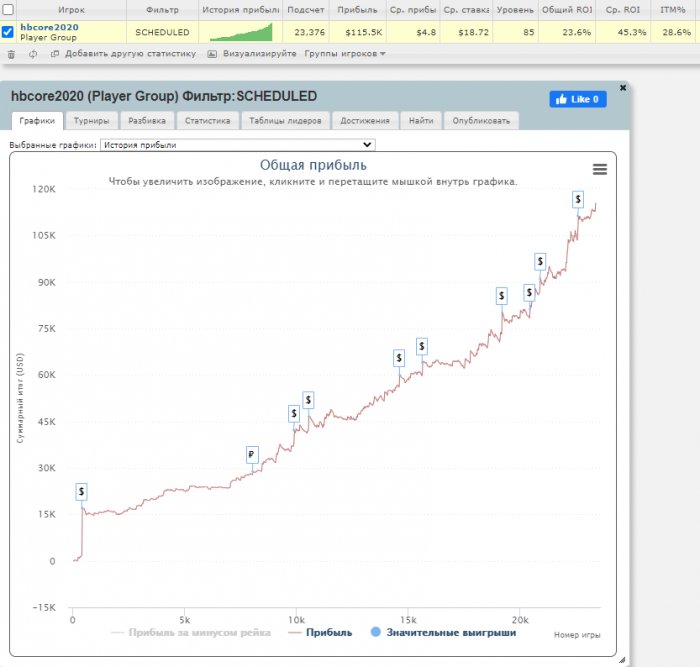Click the topmost significant win marker

pos(578,199)
